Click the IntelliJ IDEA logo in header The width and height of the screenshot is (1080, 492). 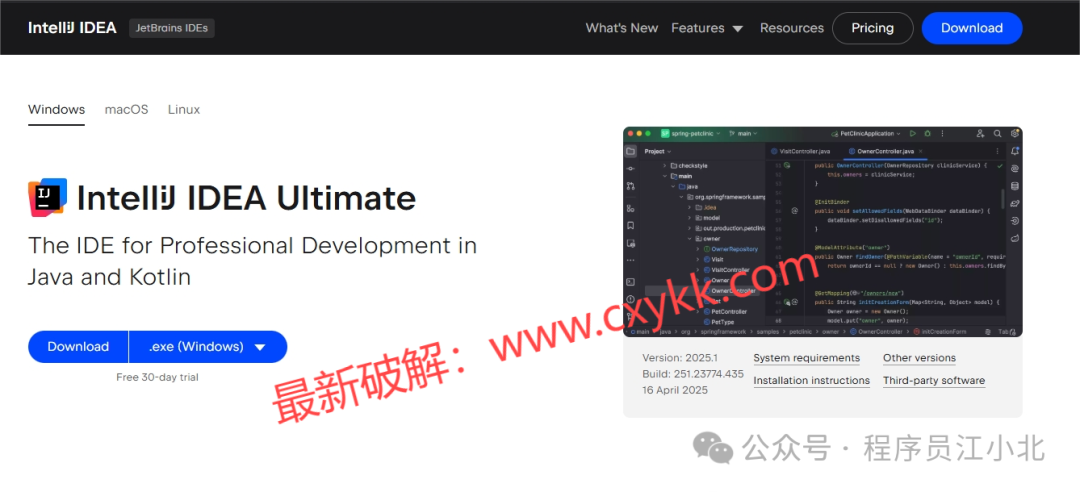72,28
